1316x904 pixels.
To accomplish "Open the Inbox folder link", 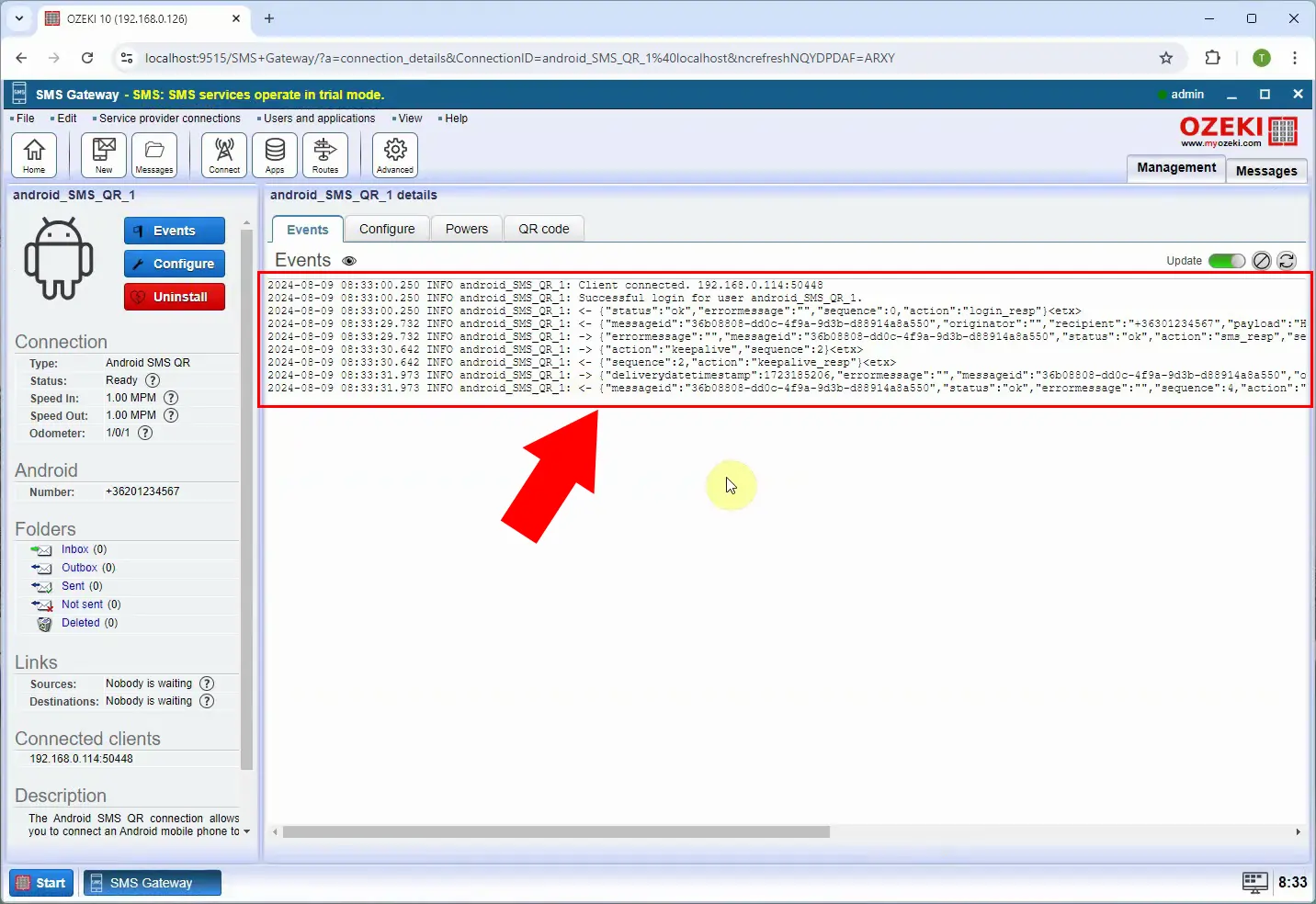I will pos(75,549).
